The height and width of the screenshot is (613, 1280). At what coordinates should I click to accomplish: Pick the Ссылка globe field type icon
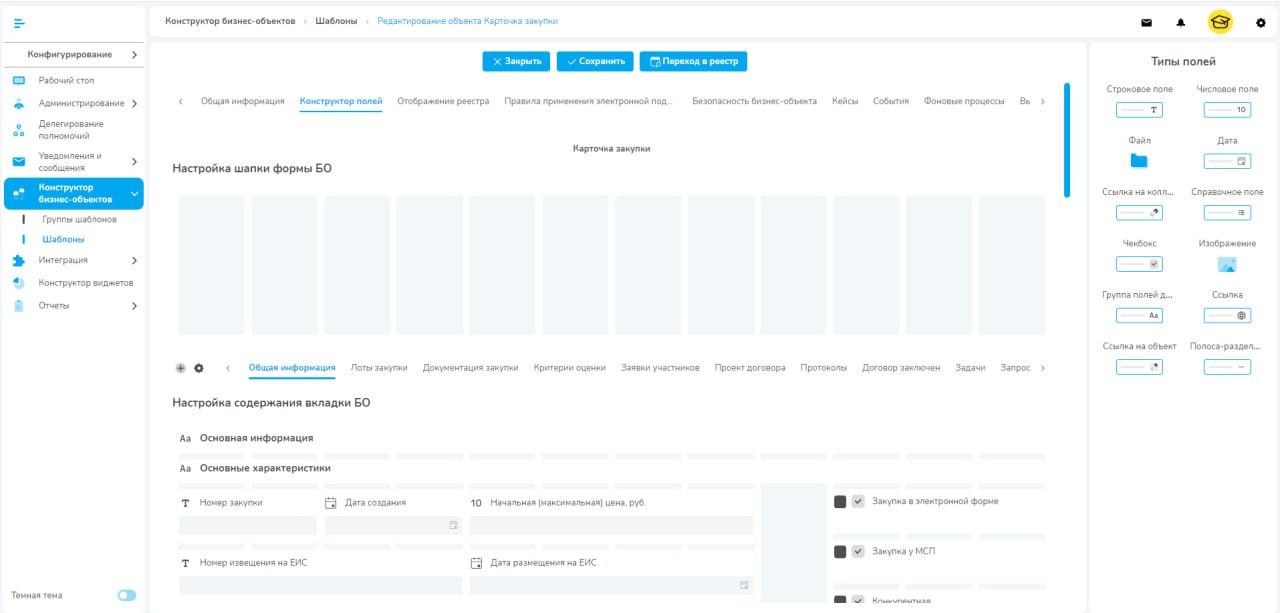point(1227,315)
